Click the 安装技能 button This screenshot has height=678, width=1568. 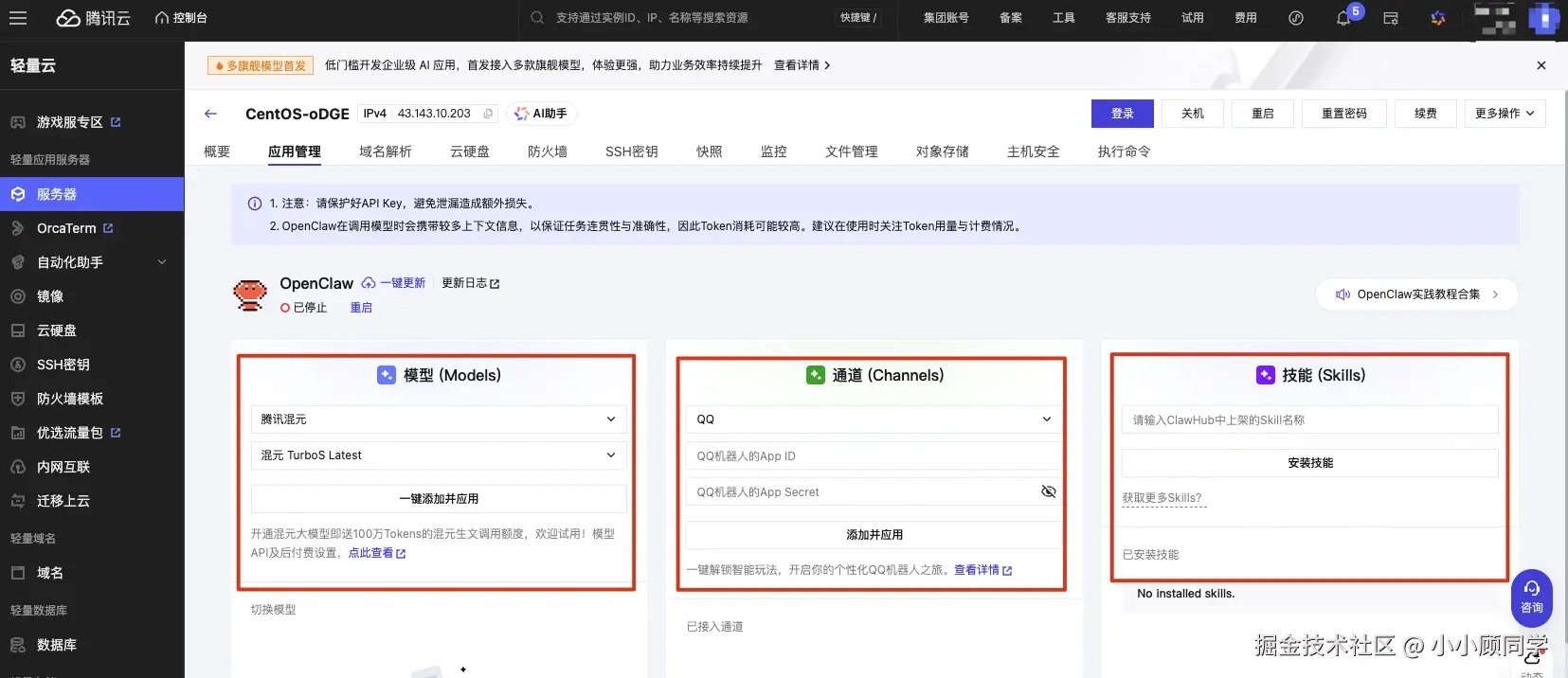(x=1310, y=463)
